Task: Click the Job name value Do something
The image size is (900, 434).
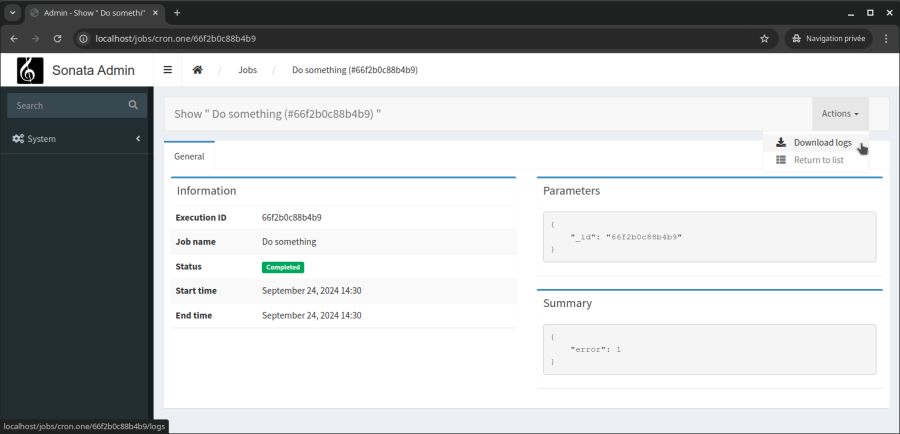Action: pos(289,242)
